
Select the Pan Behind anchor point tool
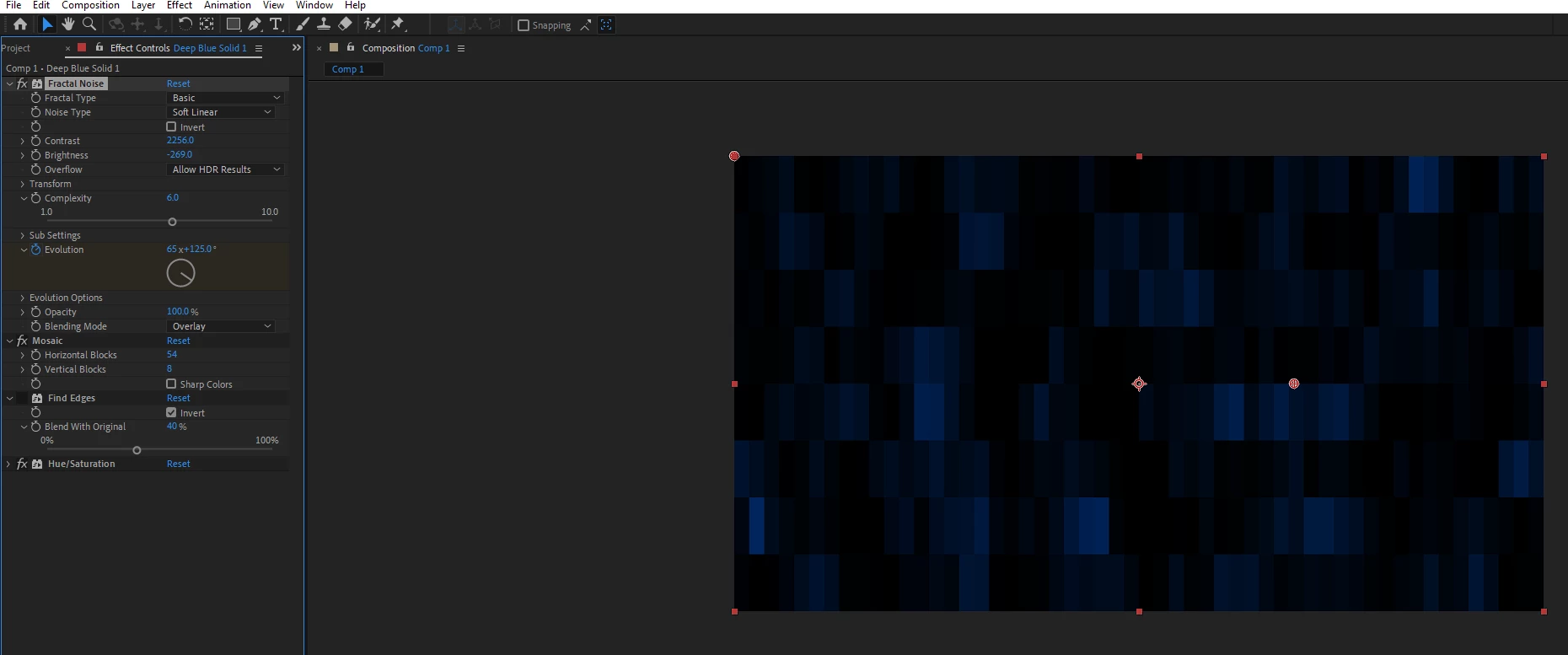(207, 24)
